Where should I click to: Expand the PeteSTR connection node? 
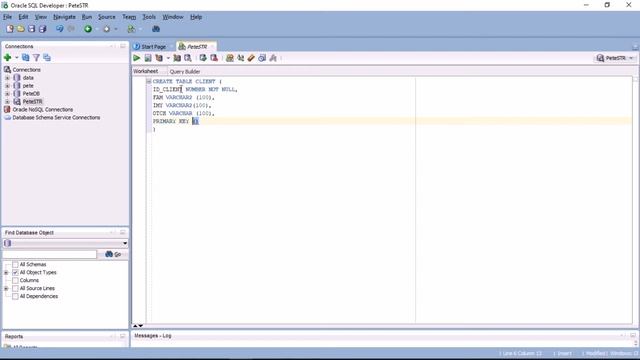pyautogui.click(x=7, y=101)
